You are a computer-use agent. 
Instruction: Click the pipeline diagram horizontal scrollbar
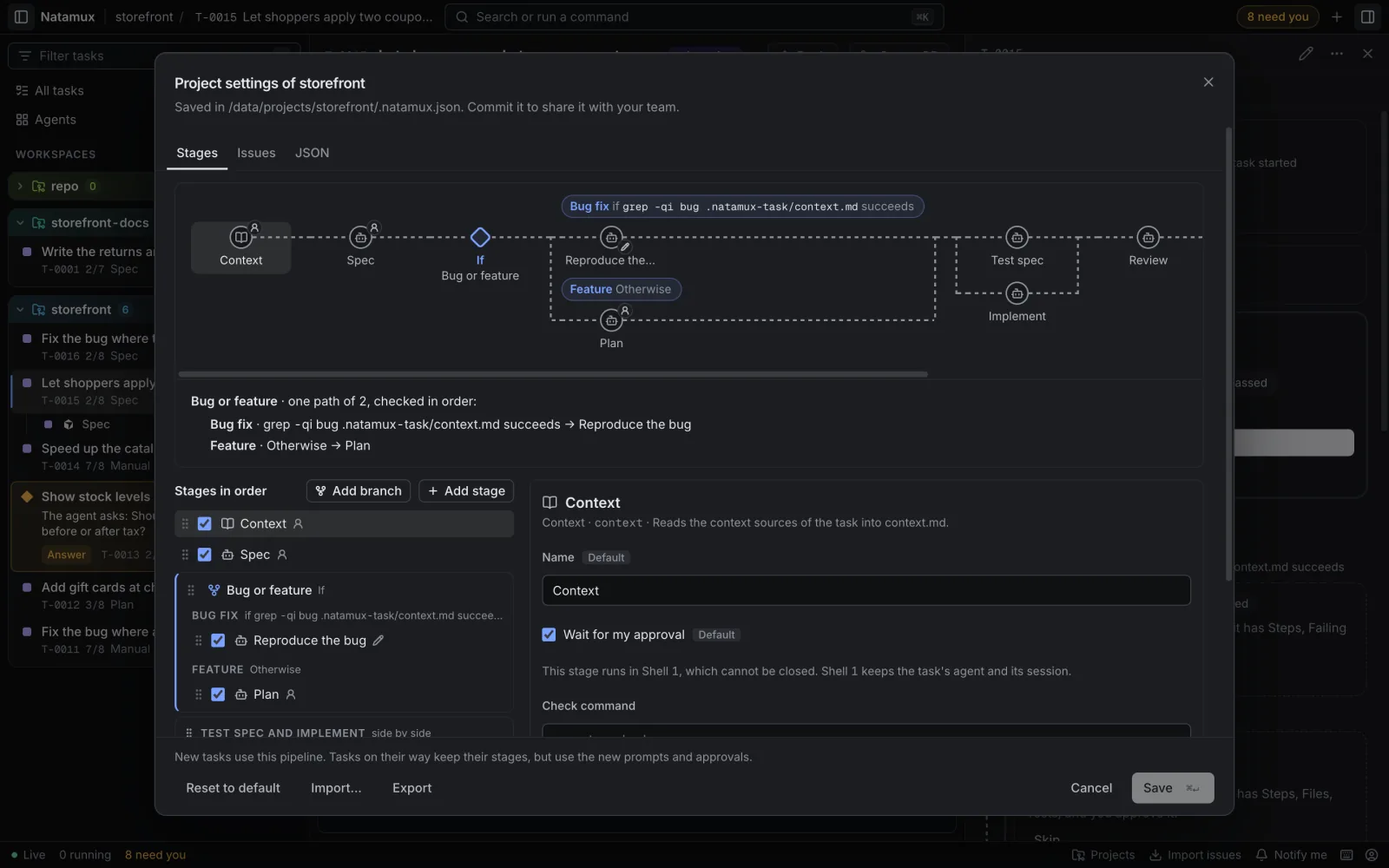(x=553, y=374)
